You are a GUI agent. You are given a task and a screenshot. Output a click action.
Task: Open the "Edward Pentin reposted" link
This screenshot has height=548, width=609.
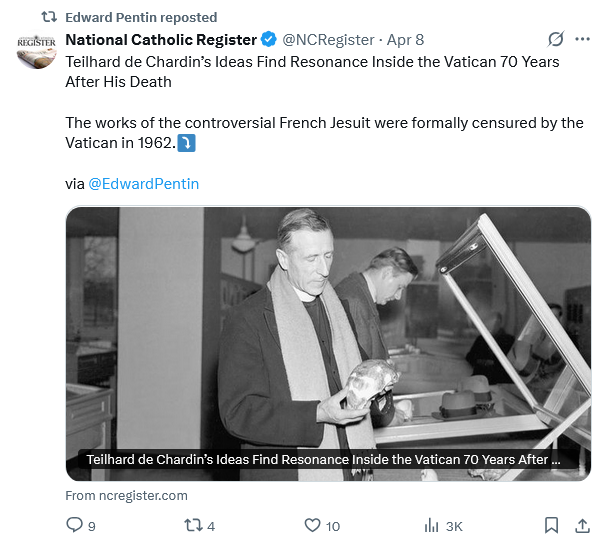pos(140,17)
